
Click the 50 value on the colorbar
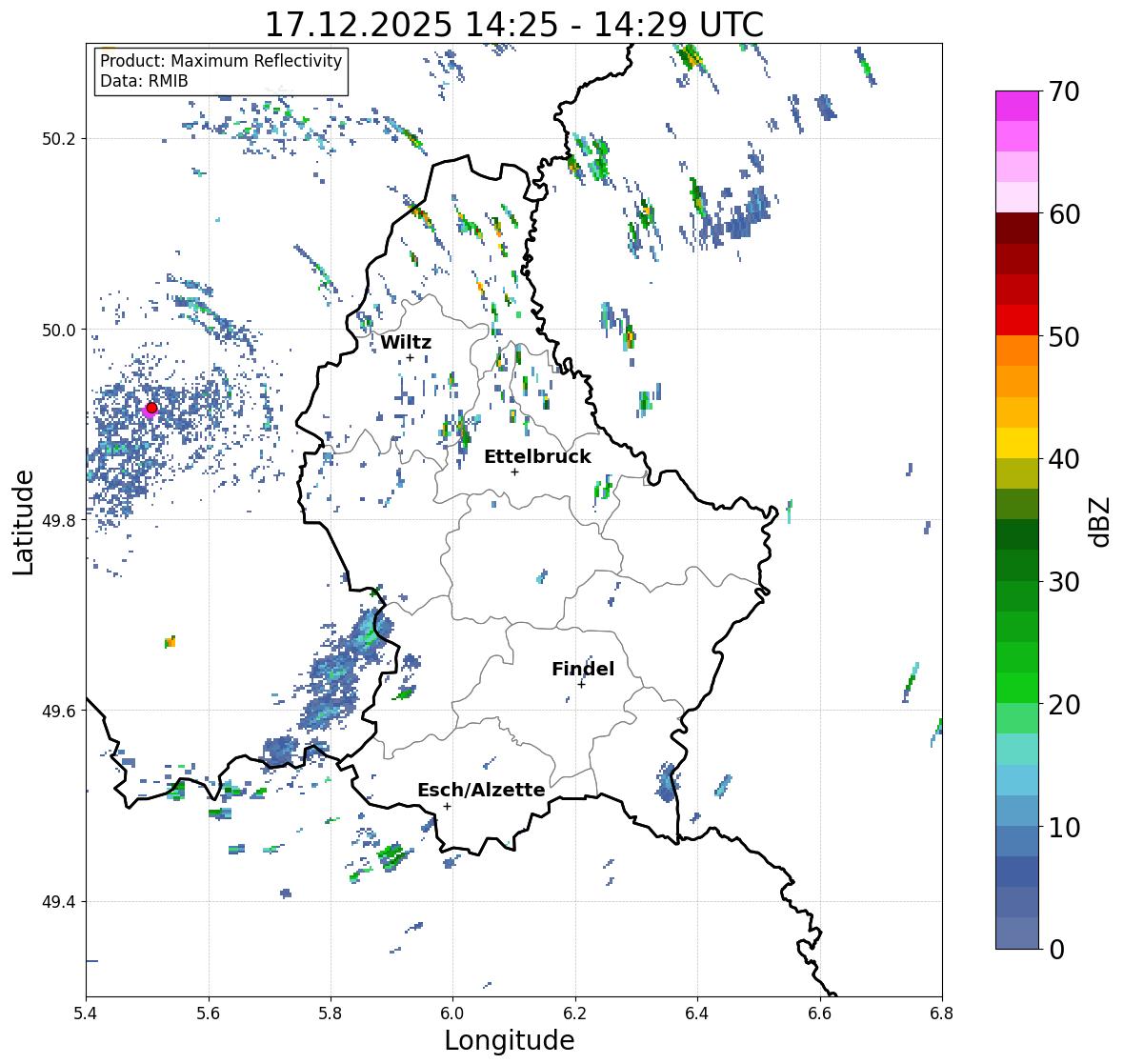click(x=1064, y=336)
